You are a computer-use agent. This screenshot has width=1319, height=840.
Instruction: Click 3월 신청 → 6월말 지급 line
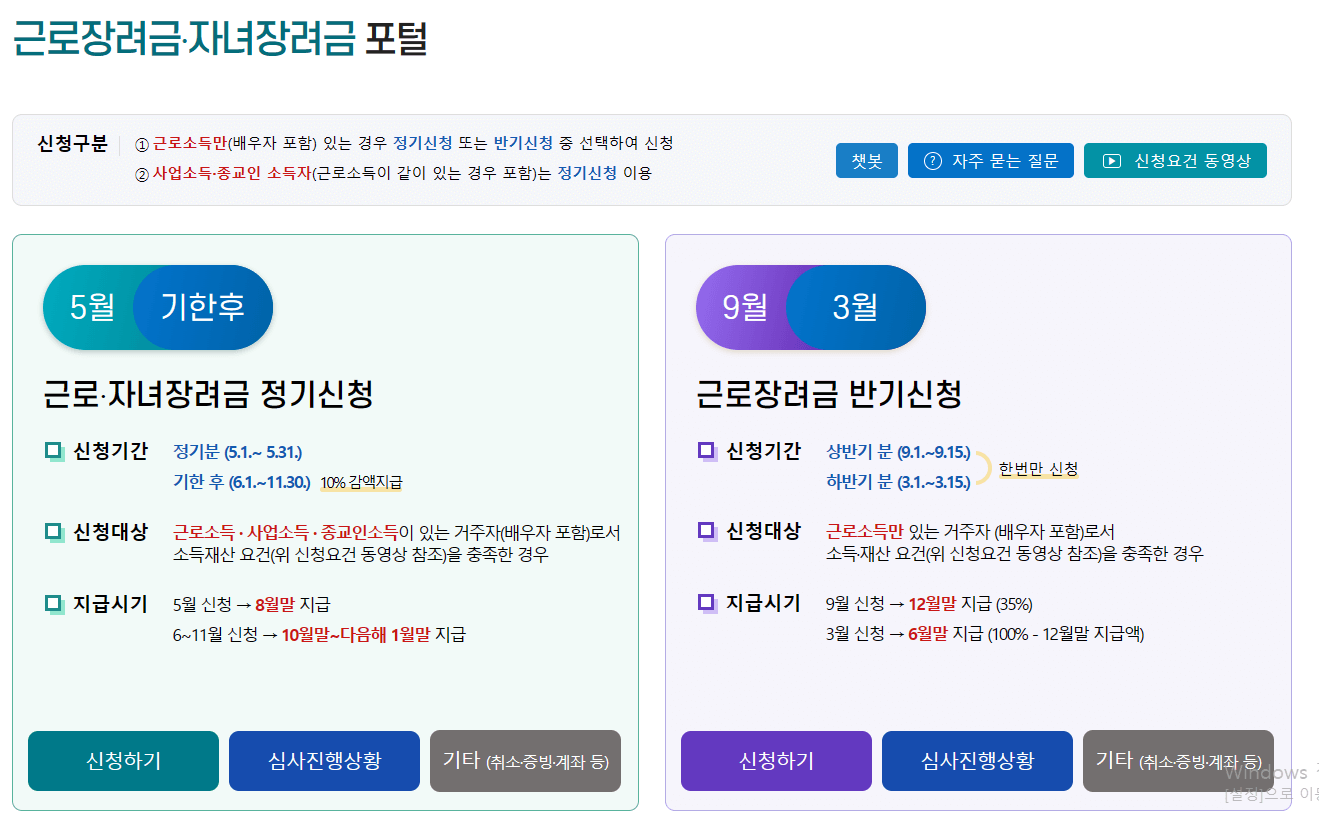tap(985, 634)
